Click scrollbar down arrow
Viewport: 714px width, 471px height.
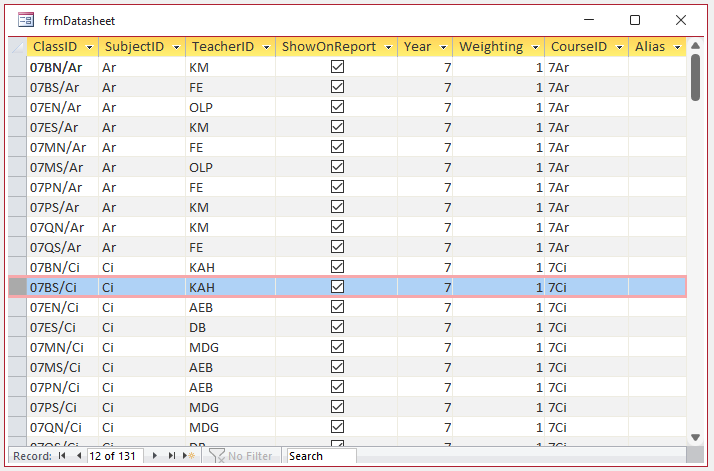(695, 437)
